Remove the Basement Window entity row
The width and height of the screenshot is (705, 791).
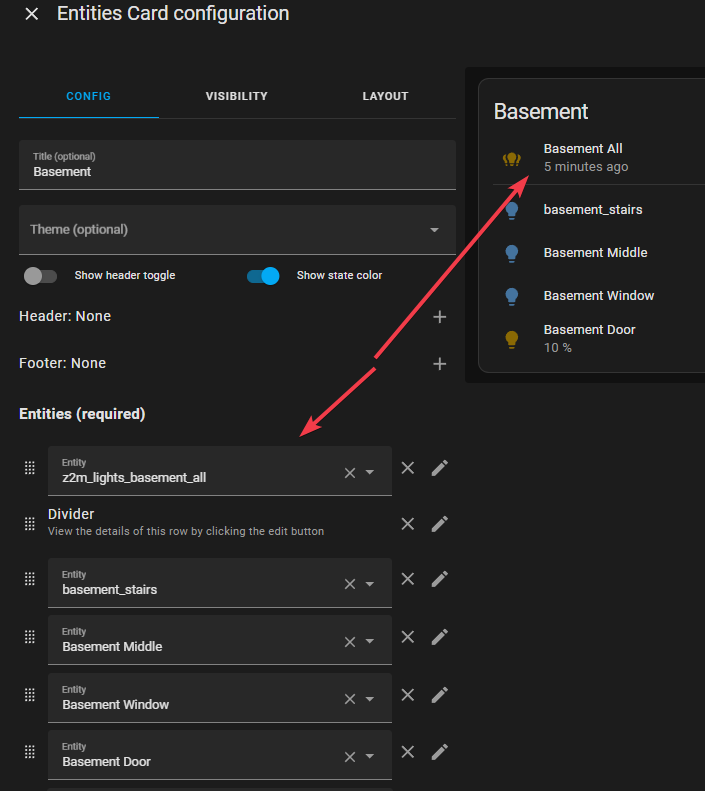point(408,695)
